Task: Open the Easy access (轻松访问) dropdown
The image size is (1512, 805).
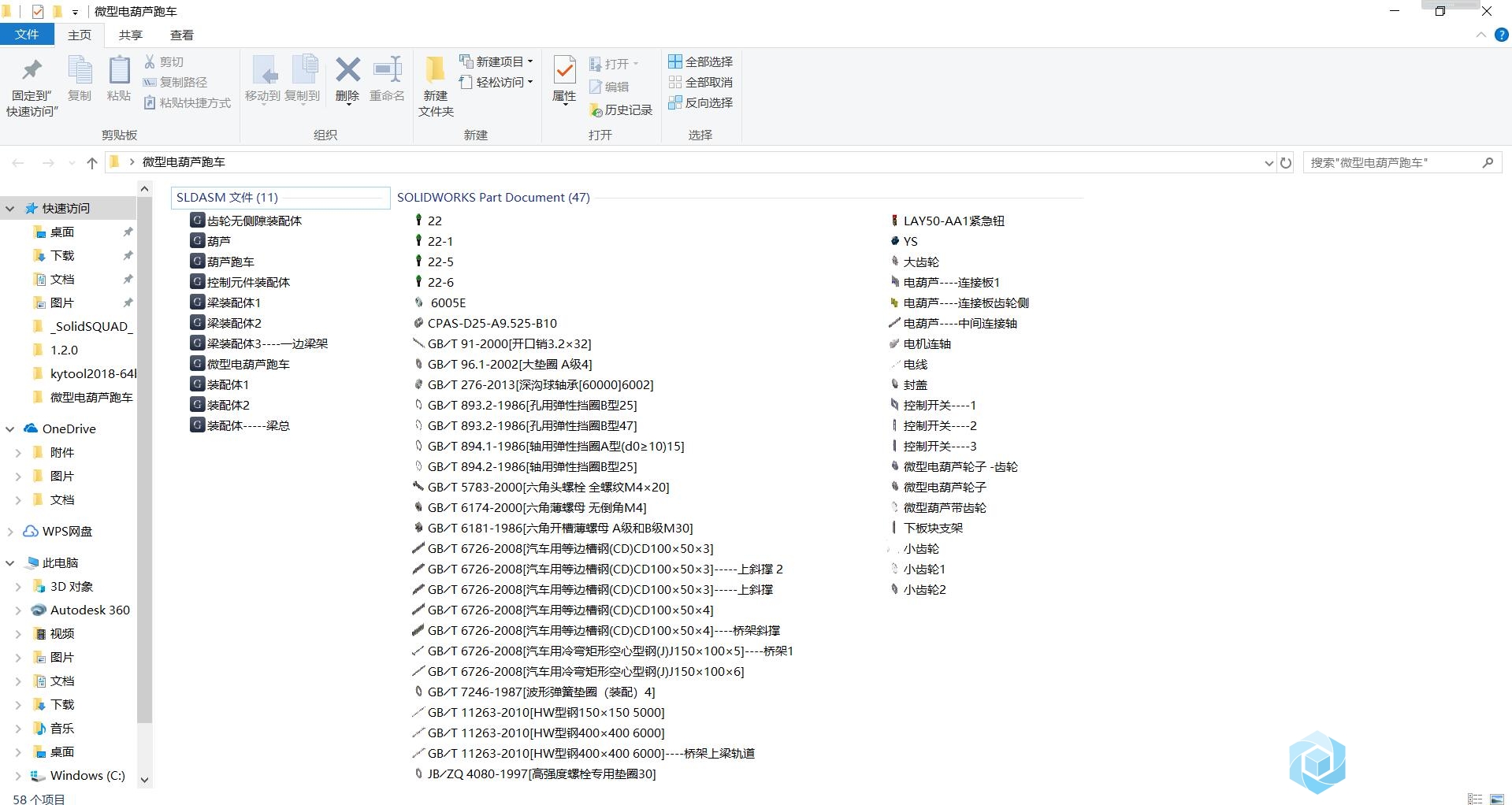Action: click(x=496, y=82)
